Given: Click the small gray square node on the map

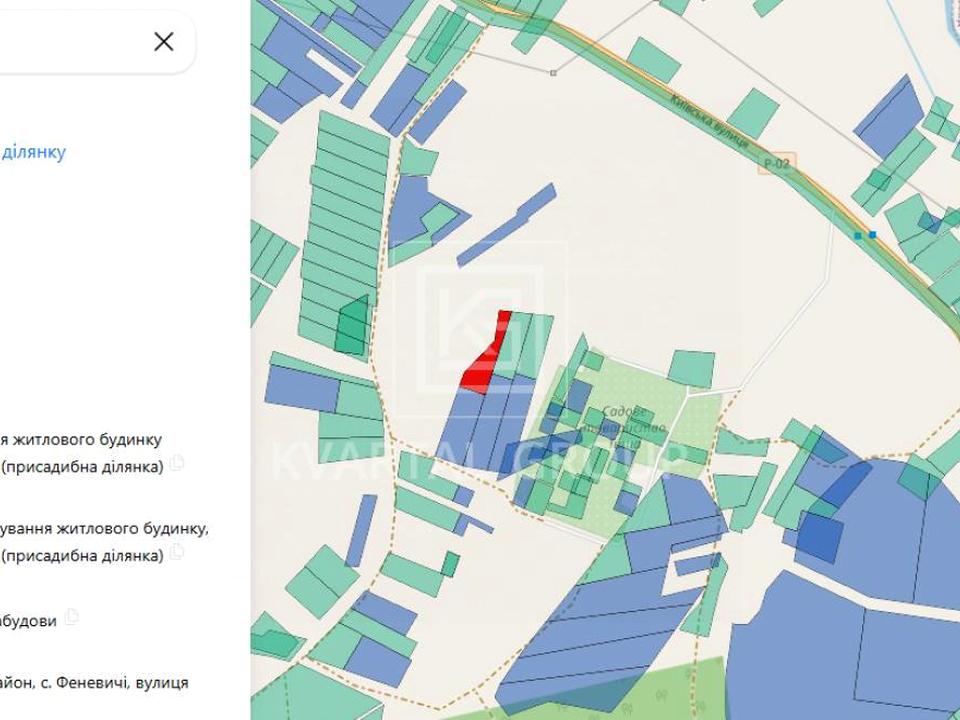Looking at the screenshot, I should coord(553,72).
